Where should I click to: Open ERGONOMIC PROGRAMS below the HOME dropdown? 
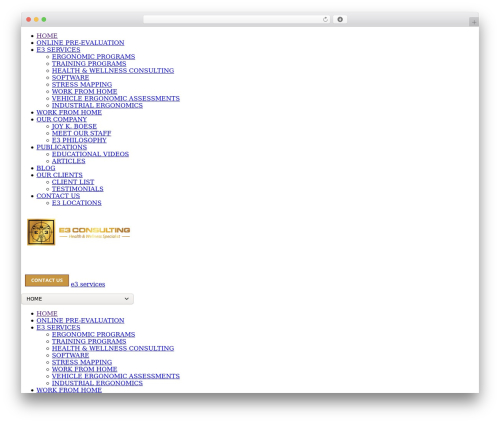pos(93,335)
